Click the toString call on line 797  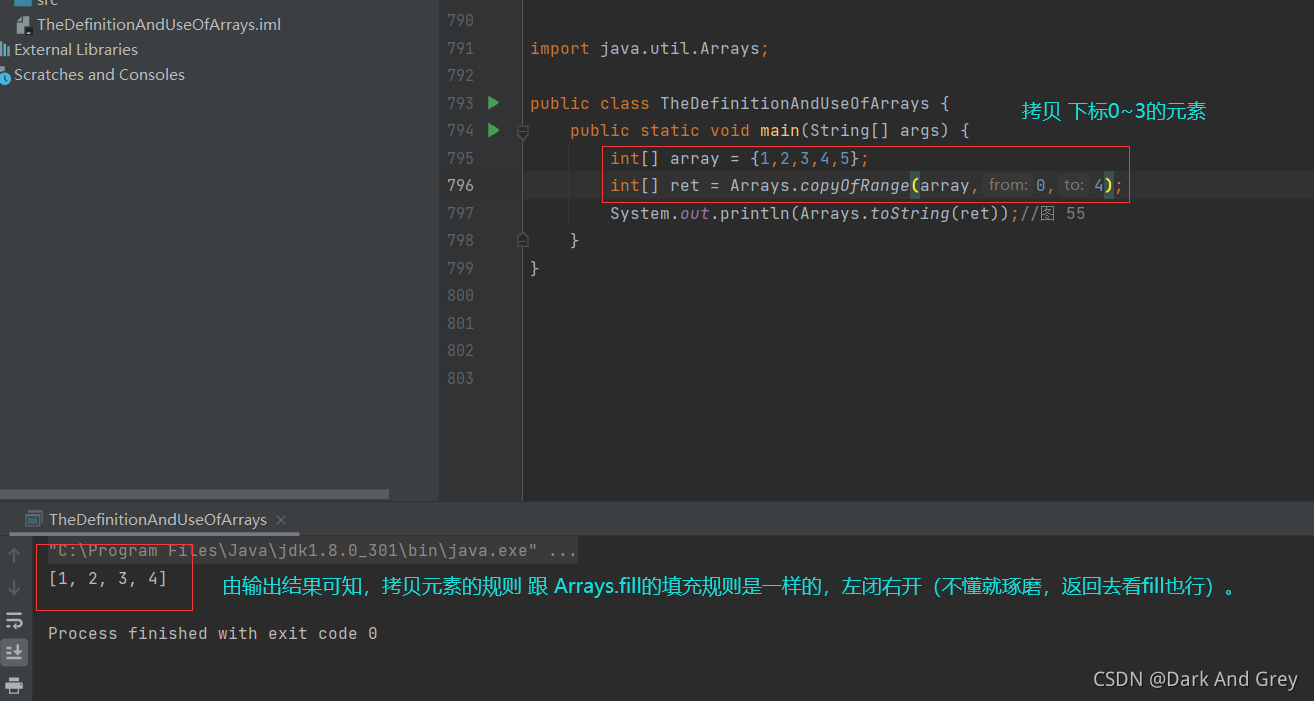pos(909,213)
